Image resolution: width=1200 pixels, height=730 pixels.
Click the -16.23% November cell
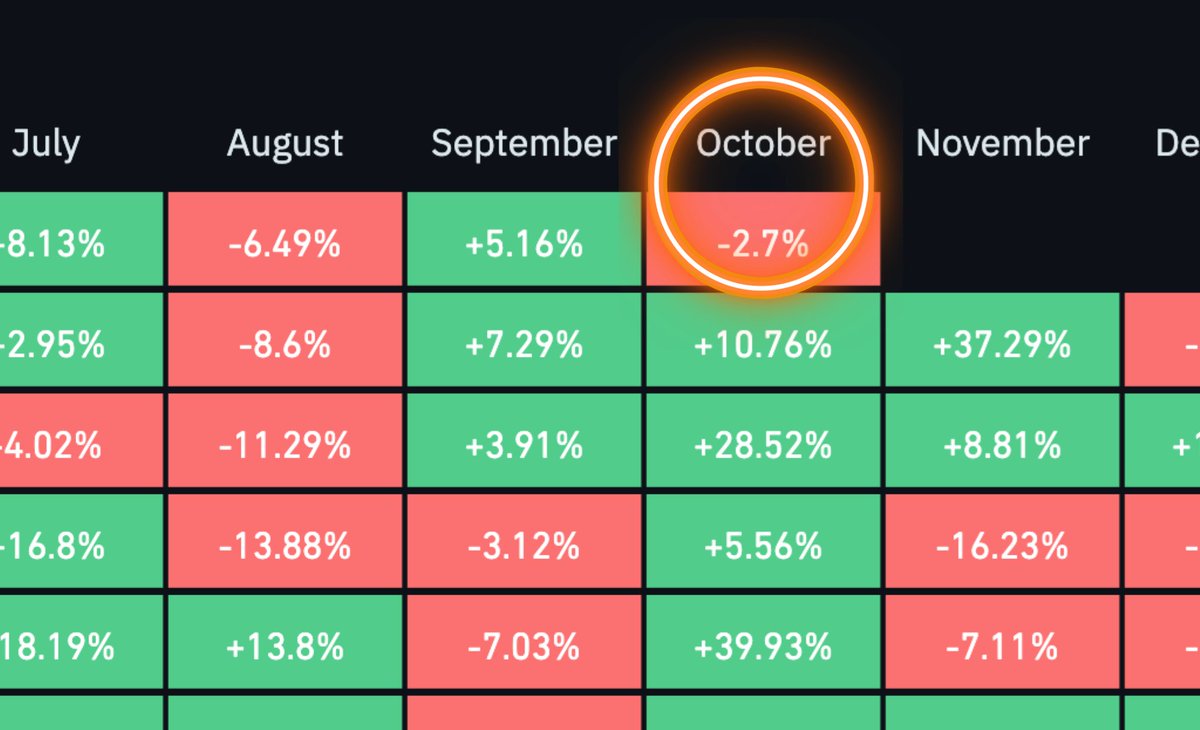click(1002, 545)
